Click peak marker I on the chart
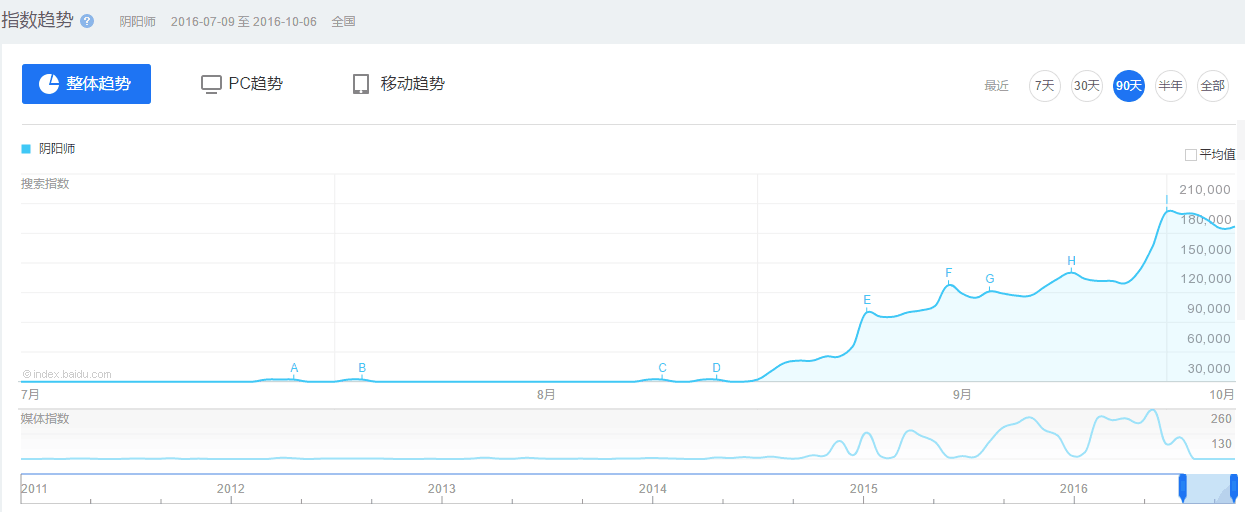This screenshot has width=1245, height=512. (1167, 200)
